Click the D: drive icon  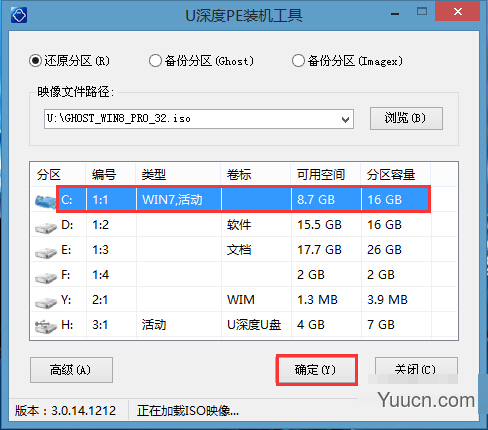tap(46, 228)
